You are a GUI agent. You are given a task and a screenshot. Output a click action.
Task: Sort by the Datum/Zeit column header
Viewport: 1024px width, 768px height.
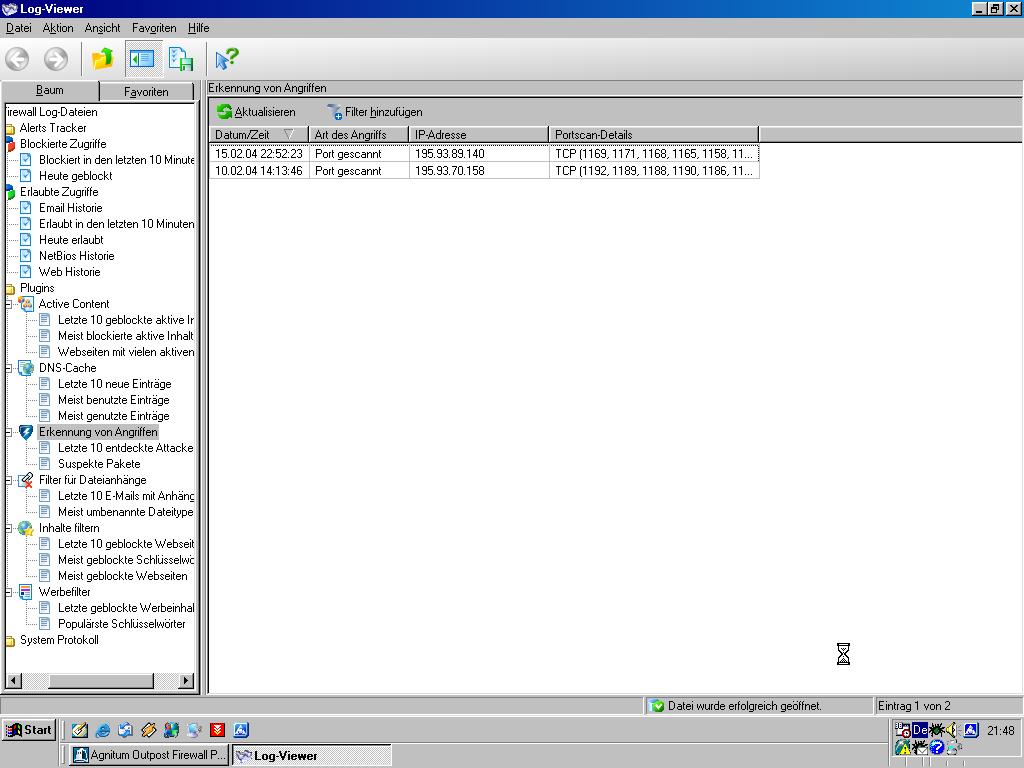259,135
